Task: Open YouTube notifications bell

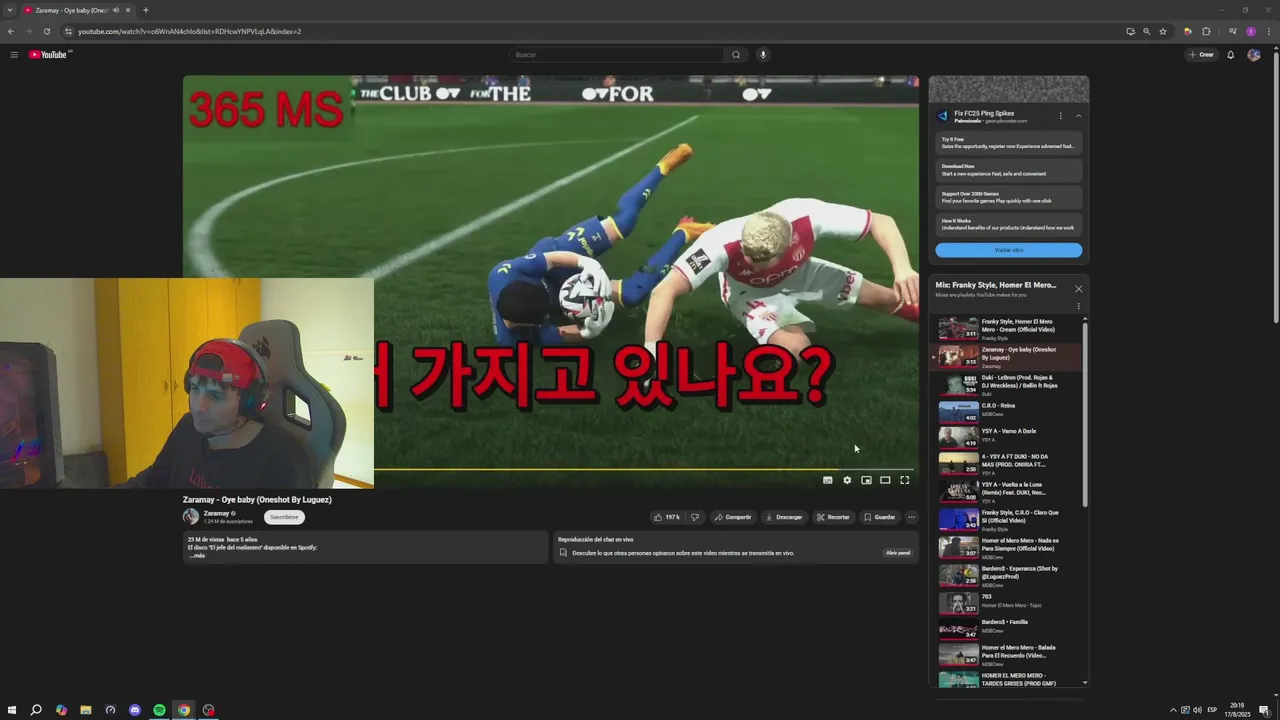Action: [1231, 55]
